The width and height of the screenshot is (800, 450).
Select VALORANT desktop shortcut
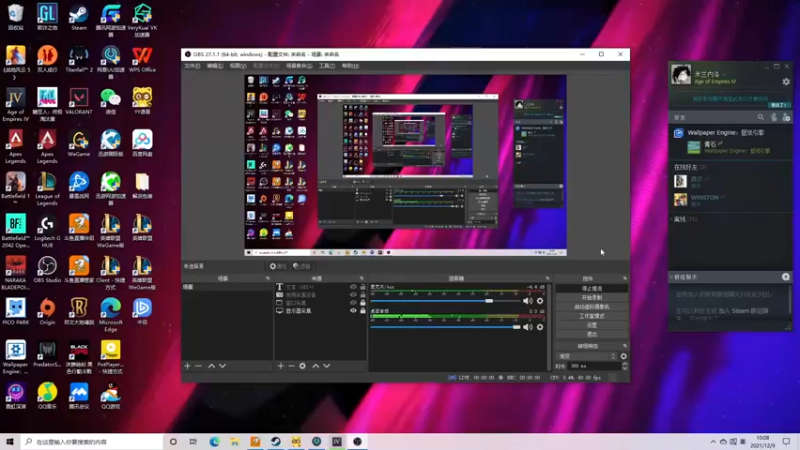[x=79, y=101]
